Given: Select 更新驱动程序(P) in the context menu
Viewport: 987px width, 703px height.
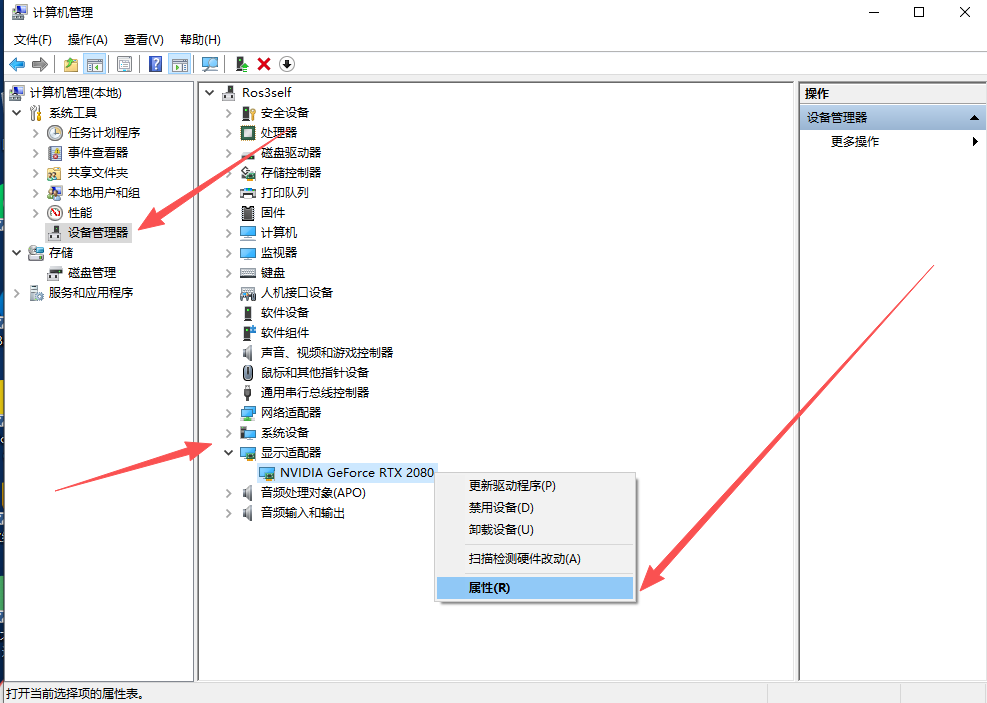Looking at the screenshot, I should pos(512,486).
